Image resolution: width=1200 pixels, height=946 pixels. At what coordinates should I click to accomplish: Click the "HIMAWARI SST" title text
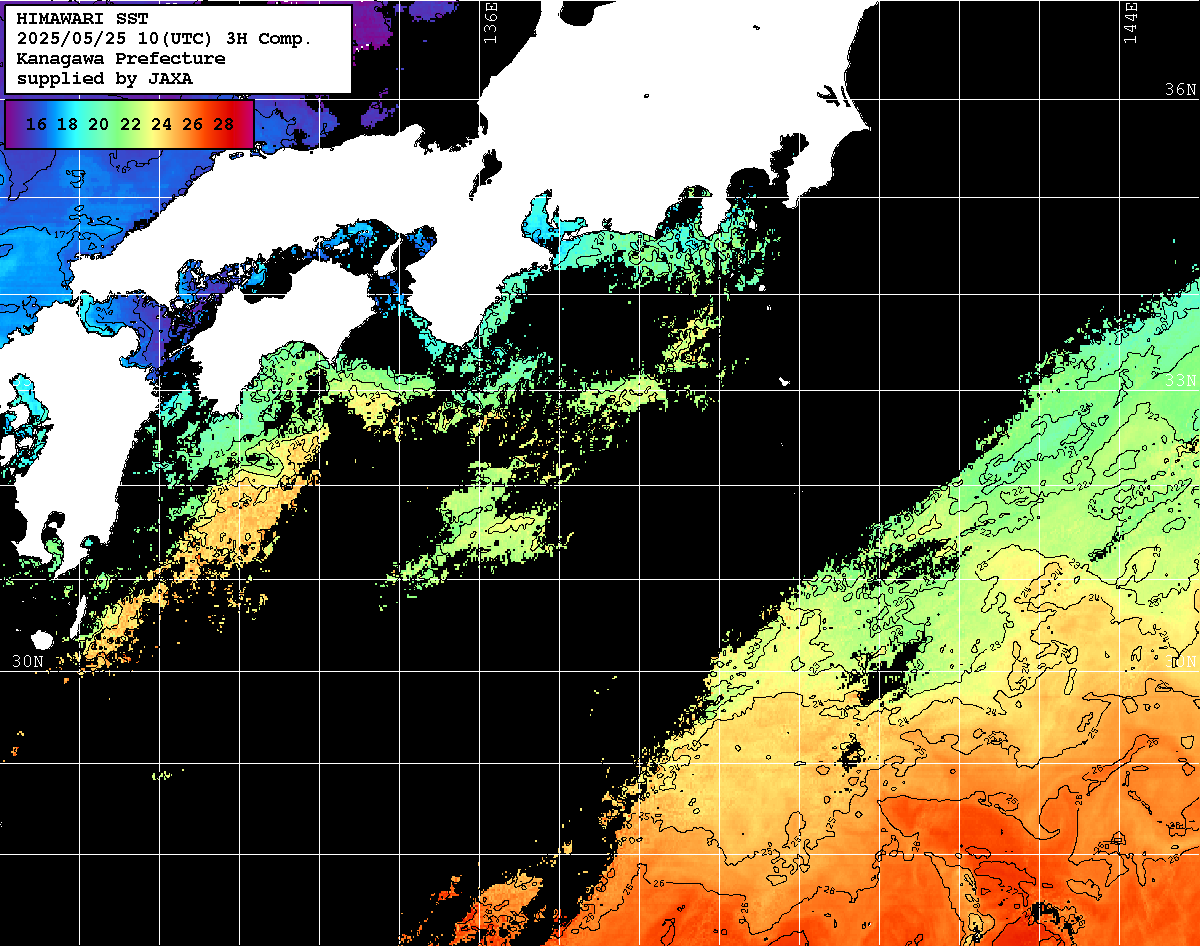(x=66, y=20)
